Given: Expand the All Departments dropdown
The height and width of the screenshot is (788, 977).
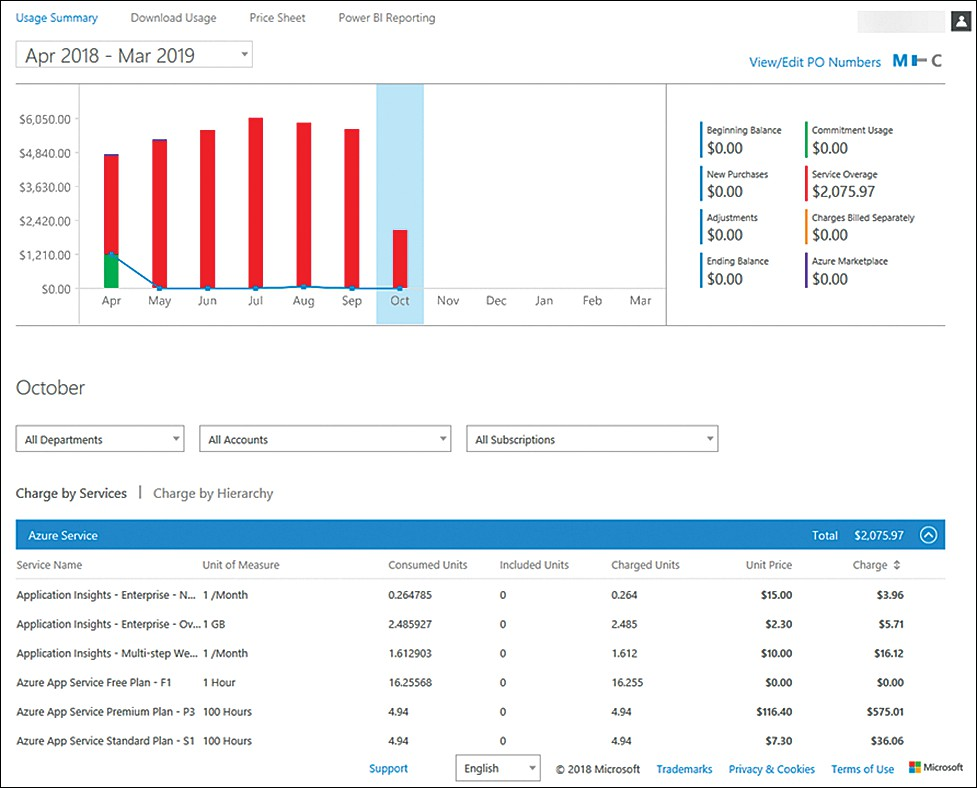Looking at the screenshot, I should (100, 439).
